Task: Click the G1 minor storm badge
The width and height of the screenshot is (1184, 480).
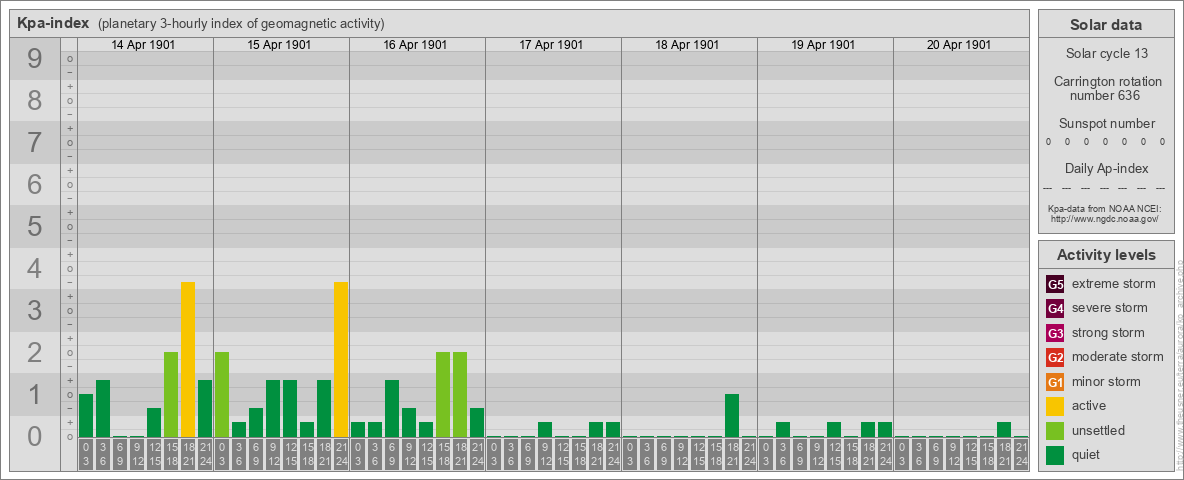Action: (1055, 382)
